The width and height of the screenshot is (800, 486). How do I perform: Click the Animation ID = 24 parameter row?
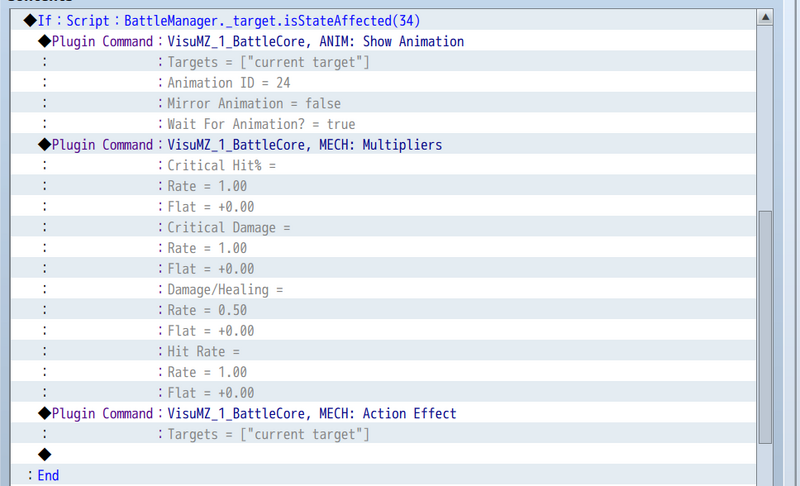(383, 83)
